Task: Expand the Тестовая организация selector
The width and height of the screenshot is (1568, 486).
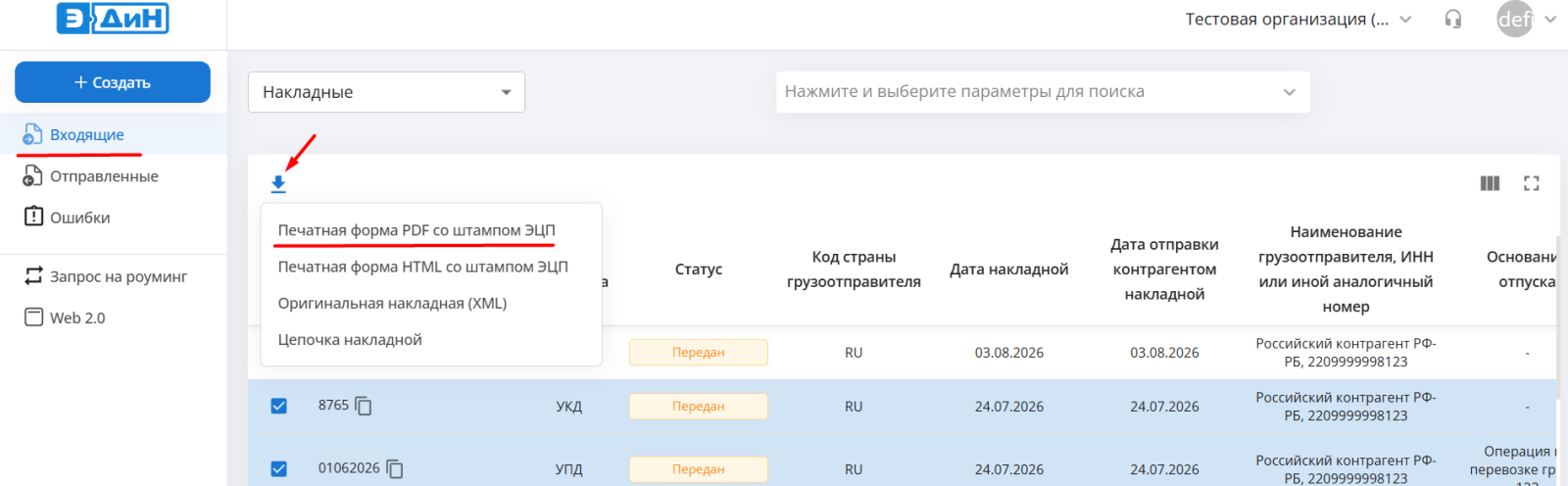Action: click(1298, 20)
